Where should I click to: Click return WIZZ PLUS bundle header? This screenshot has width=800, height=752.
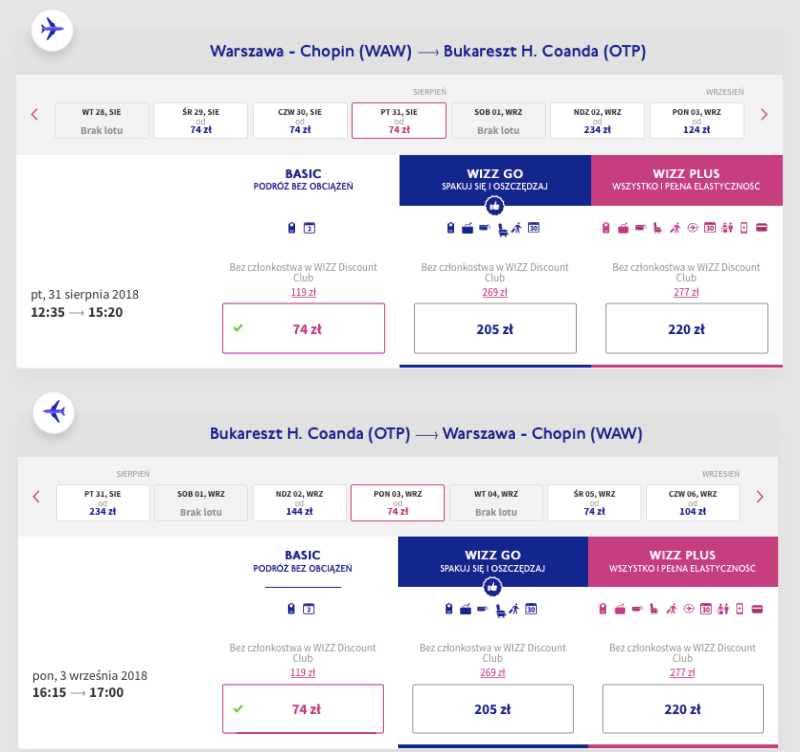click(683, 561)
